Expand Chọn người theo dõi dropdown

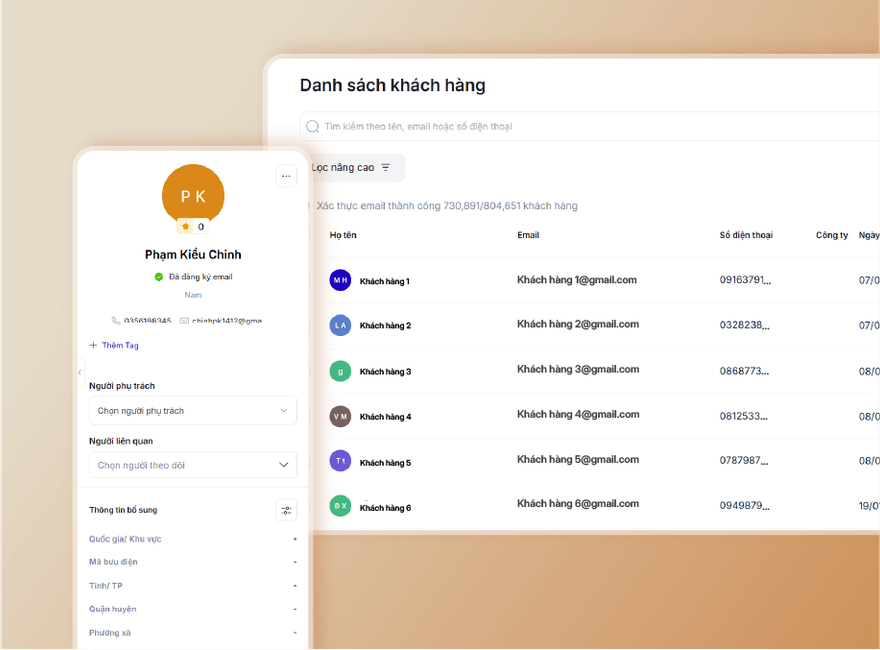[193, 465]
